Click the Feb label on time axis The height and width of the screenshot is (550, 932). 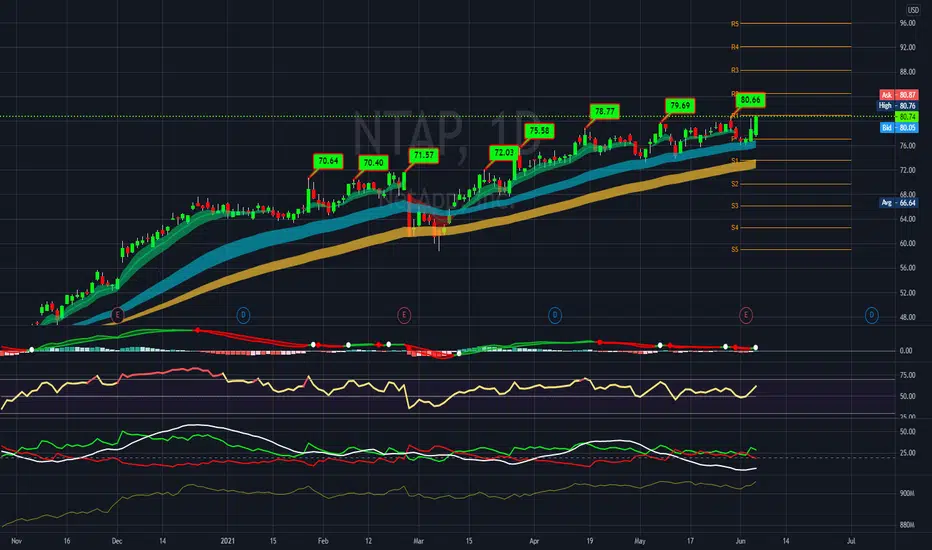pos(323,541)
